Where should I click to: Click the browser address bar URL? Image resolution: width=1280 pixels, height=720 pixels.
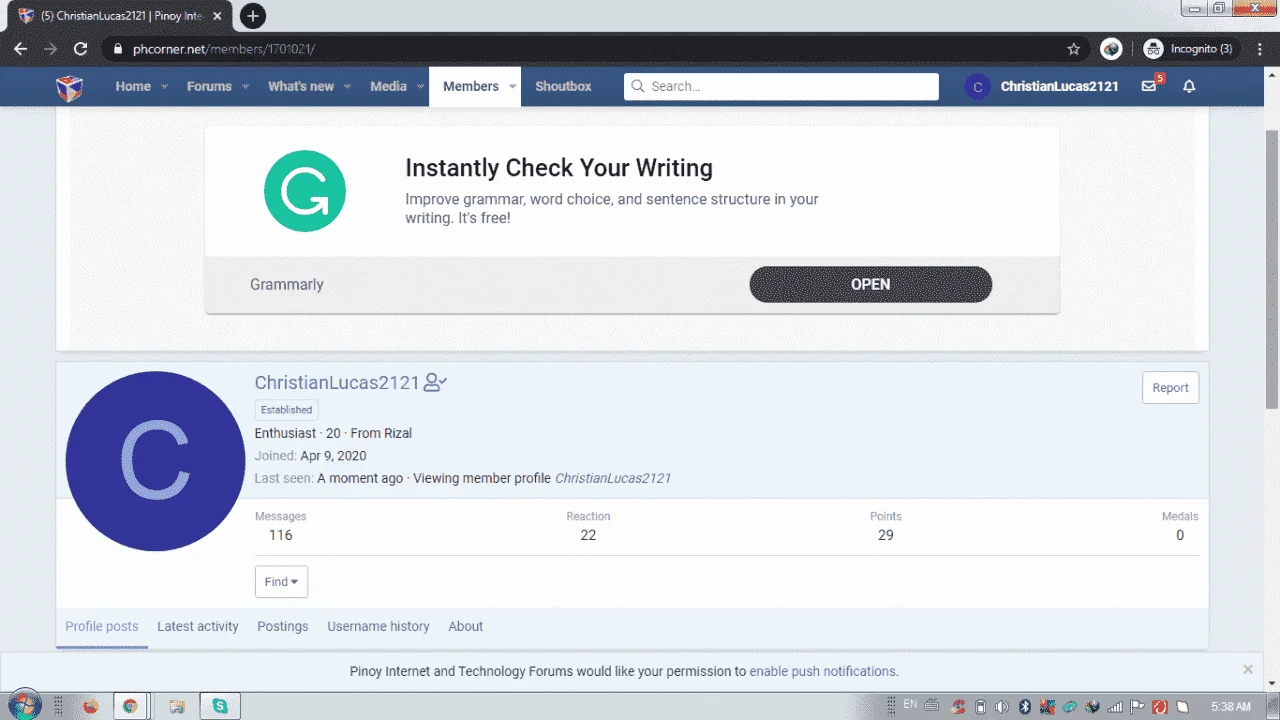(224, 48)
